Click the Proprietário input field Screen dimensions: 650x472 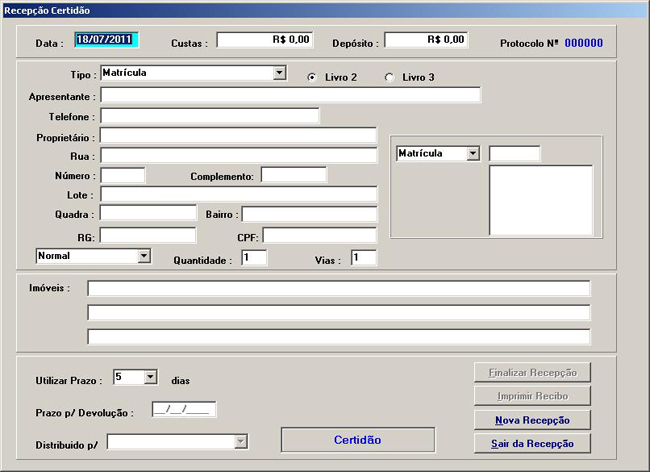point(238,136)
